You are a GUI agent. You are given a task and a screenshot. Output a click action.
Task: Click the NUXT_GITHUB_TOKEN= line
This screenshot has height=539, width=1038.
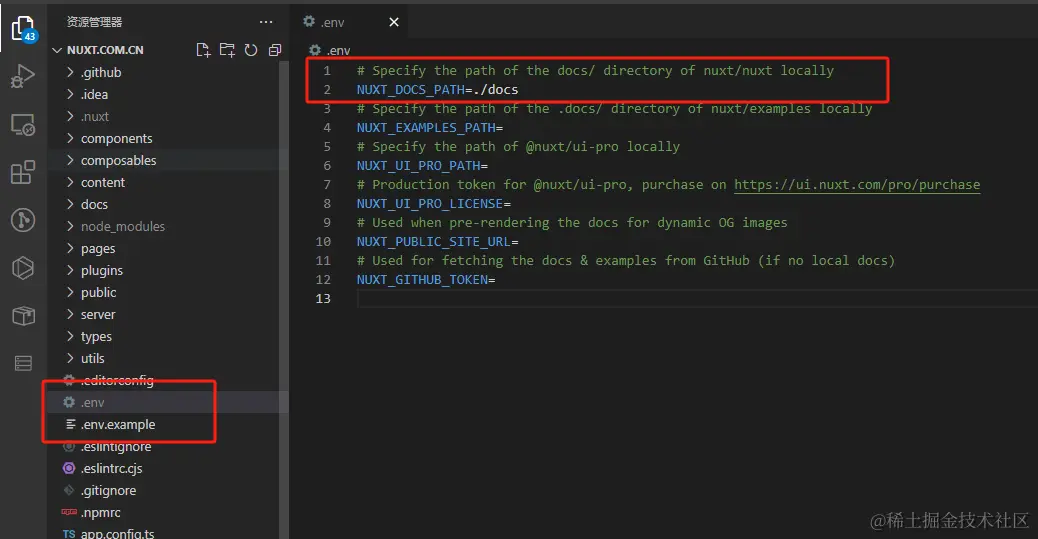[426, 279]
